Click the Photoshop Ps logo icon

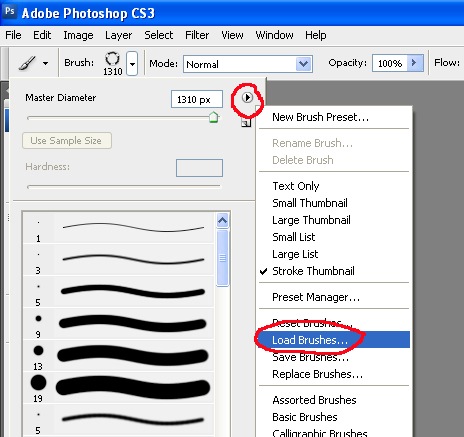(9, 12)
